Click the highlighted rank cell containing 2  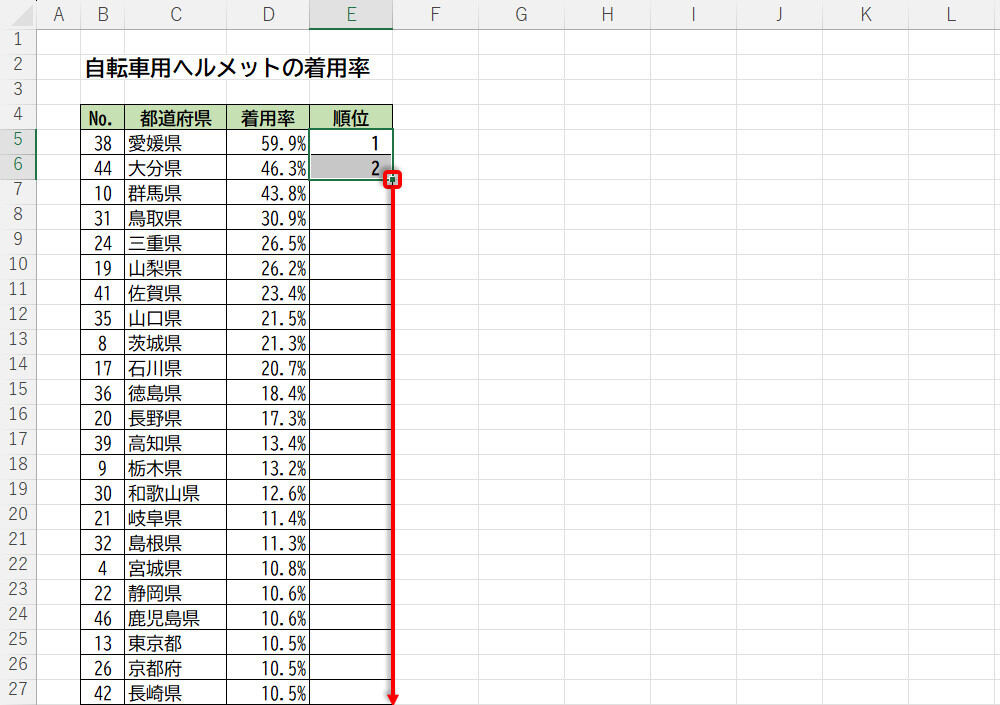(351, 168)
